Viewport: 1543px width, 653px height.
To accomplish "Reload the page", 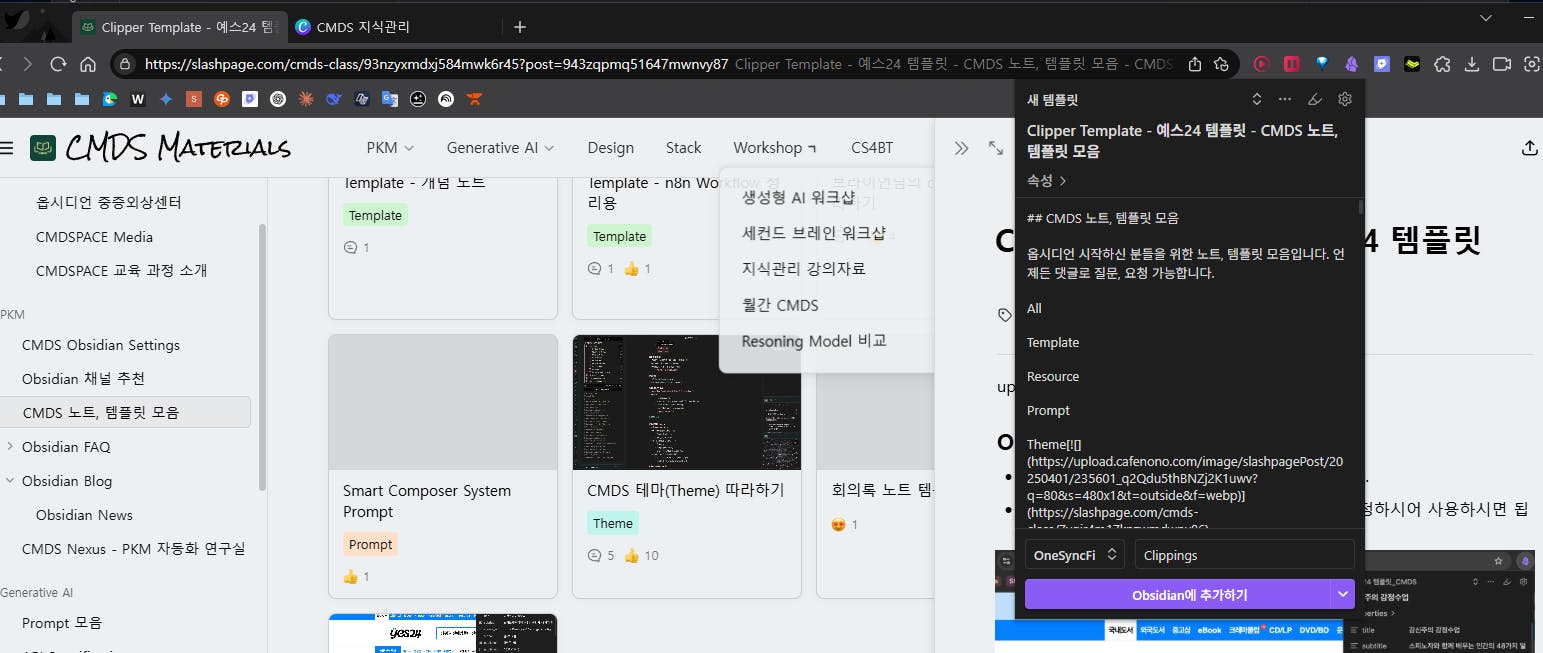I will [x=58, y=64].
